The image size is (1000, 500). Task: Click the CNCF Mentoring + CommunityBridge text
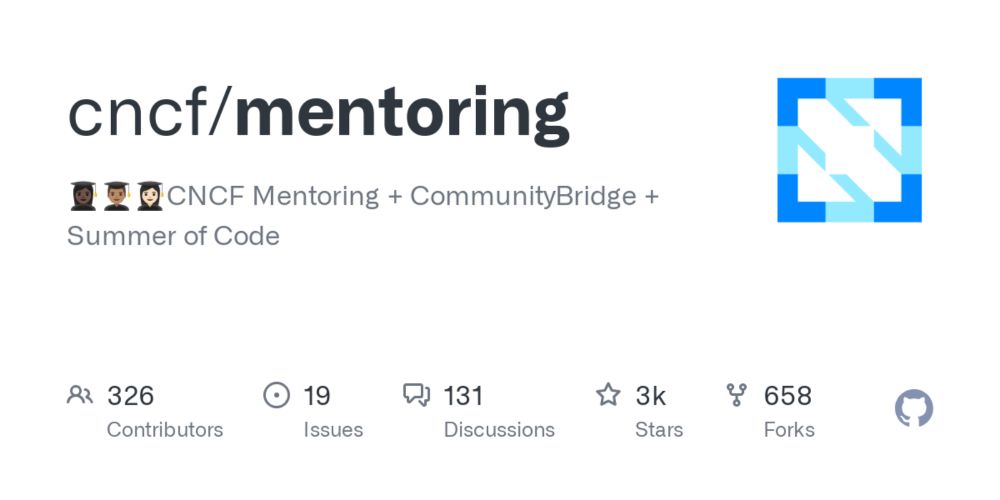(402, 196)
